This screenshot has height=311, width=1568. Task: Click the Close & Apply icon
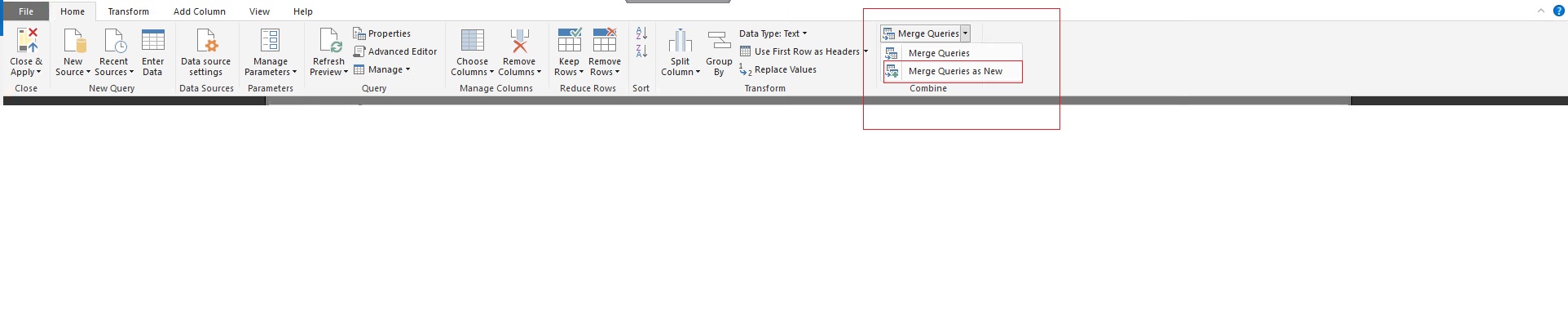click(27, 40)
